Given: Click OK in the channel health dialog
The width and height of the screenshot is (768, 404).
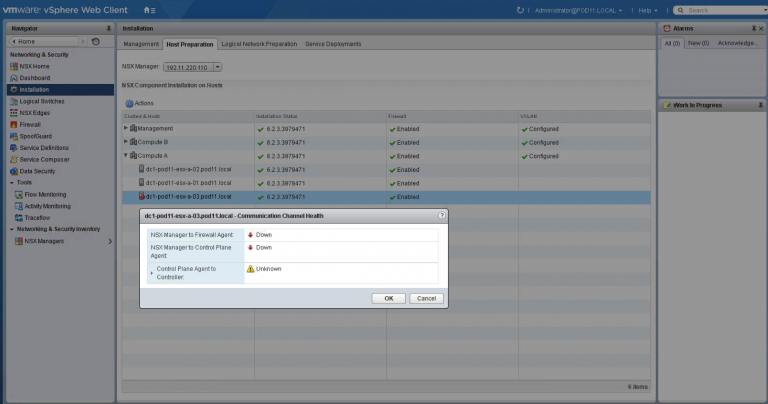Looking at the screenshot, I should [x=388, y=298].
